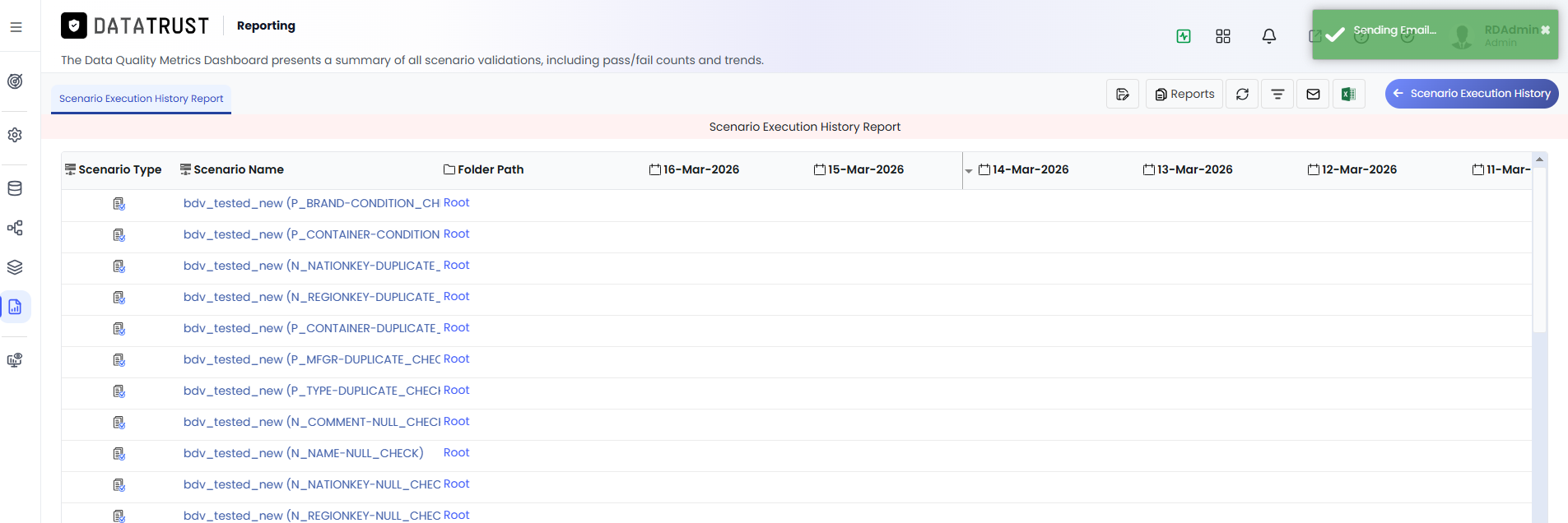Open scenario bdv_tested_new (N_REGIONKEY-DUPLICATE_

(x=311, y=297)
